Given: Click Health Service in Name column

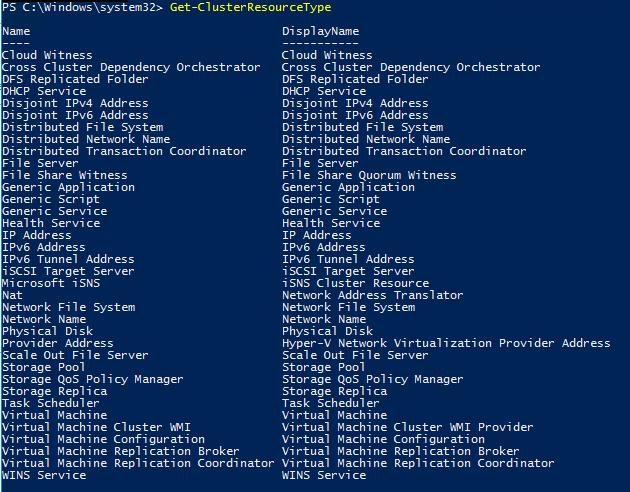Looking at the screenshot, I should coord(51,223).
